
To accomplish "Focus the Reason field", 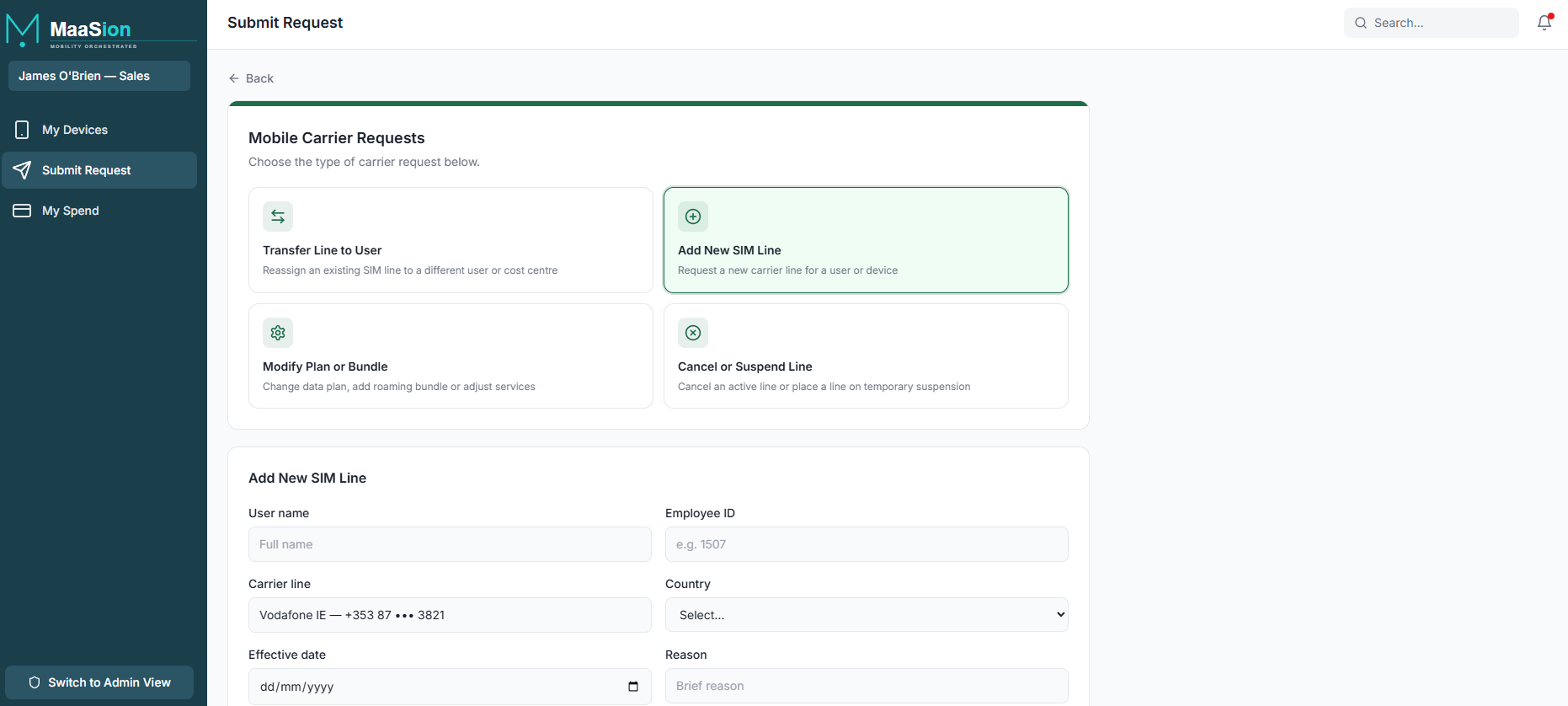I will [867, 686].
